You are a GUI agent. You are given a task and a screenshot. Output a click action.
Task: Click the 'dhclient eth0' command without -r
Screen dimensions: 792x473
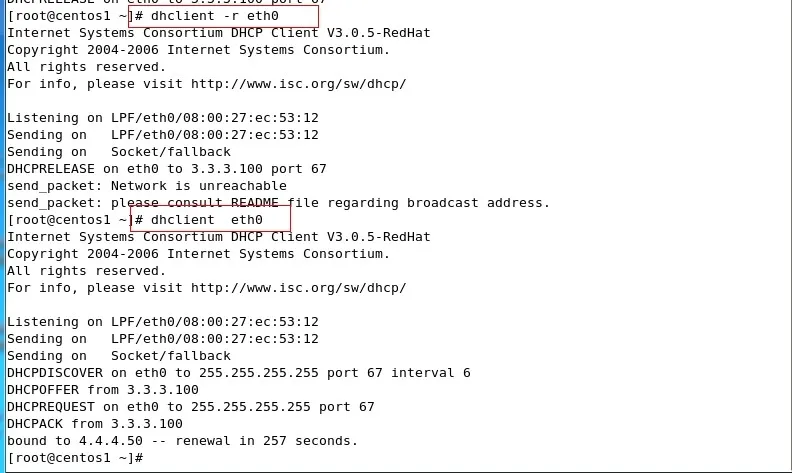[206, 220]
